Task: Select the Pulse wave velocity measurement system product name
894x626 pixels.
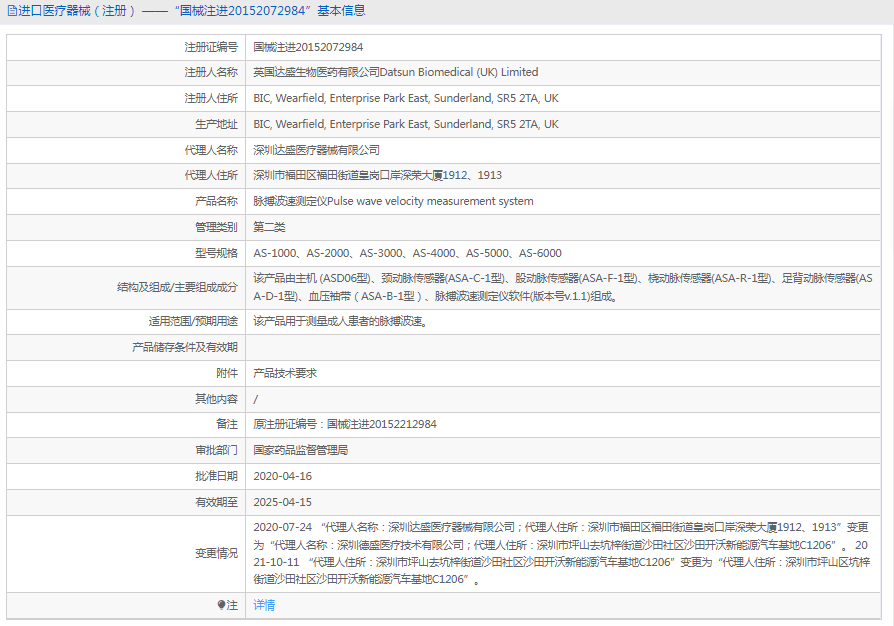Action: pos(393,201)
